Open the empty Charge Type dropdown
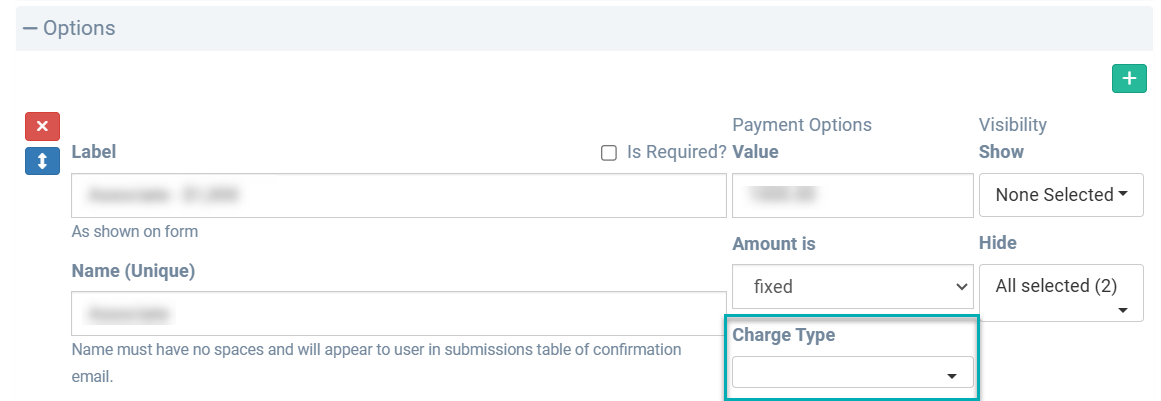 [852, 373]
